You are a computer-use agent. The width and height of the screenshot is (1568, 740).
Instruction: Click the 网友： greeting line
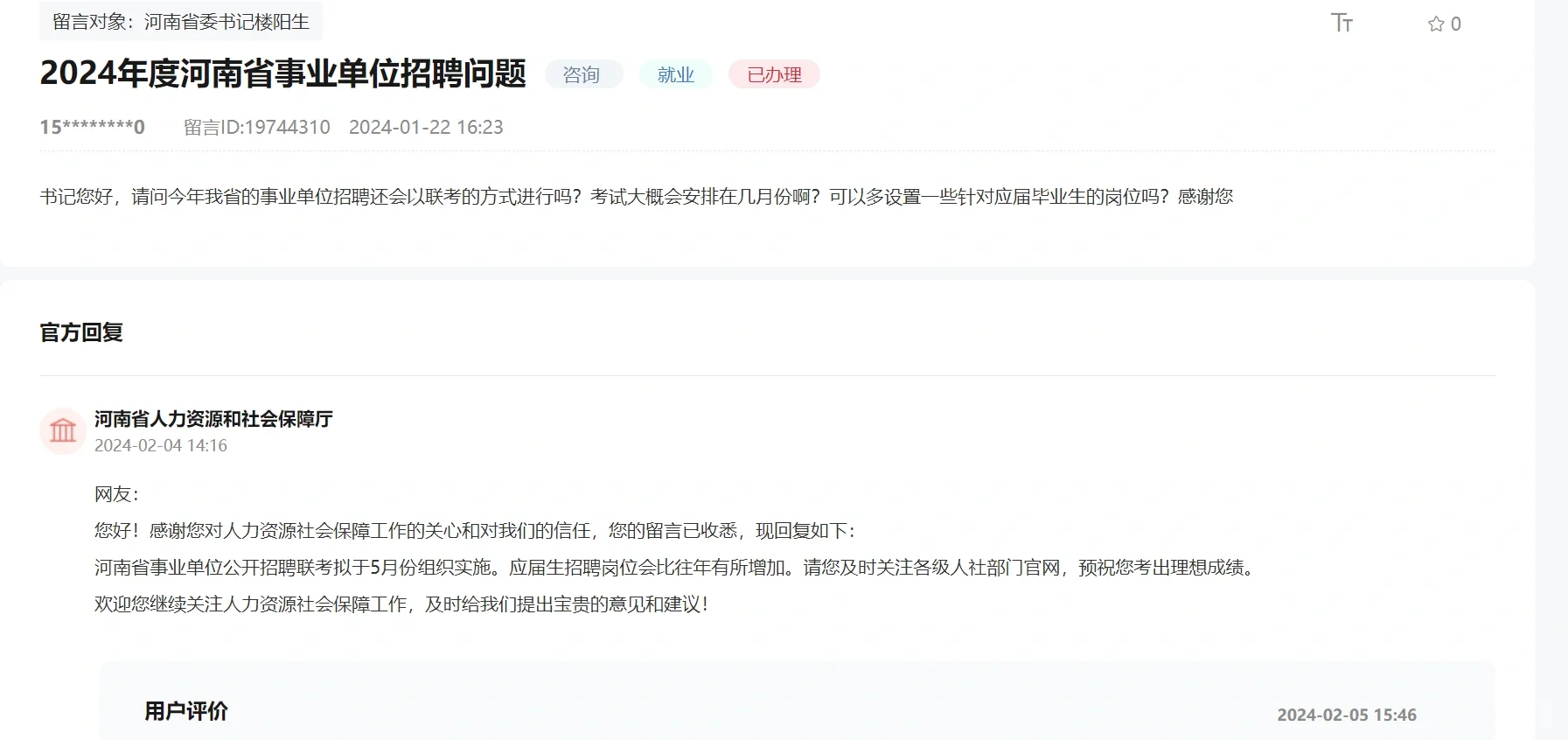(117, 494)
